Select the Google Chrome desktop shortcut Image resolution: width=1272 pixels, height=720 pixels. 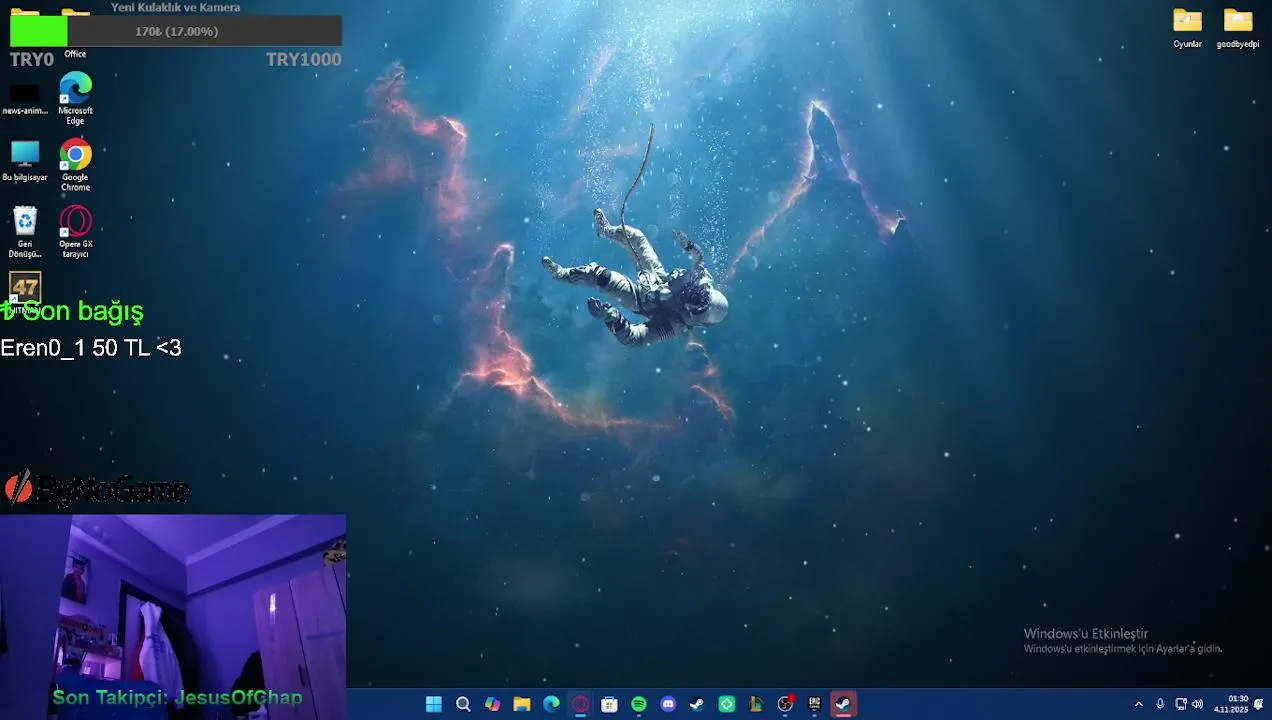tap(75, 166)
